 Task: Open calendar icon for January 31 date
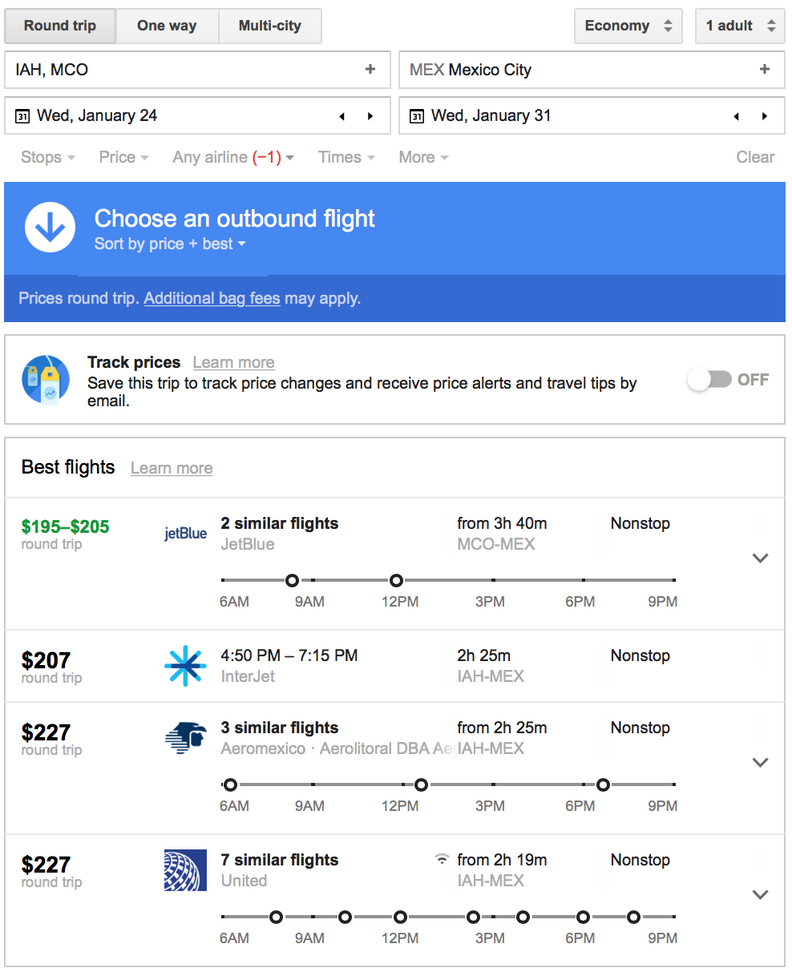click(x=417, y=116)
